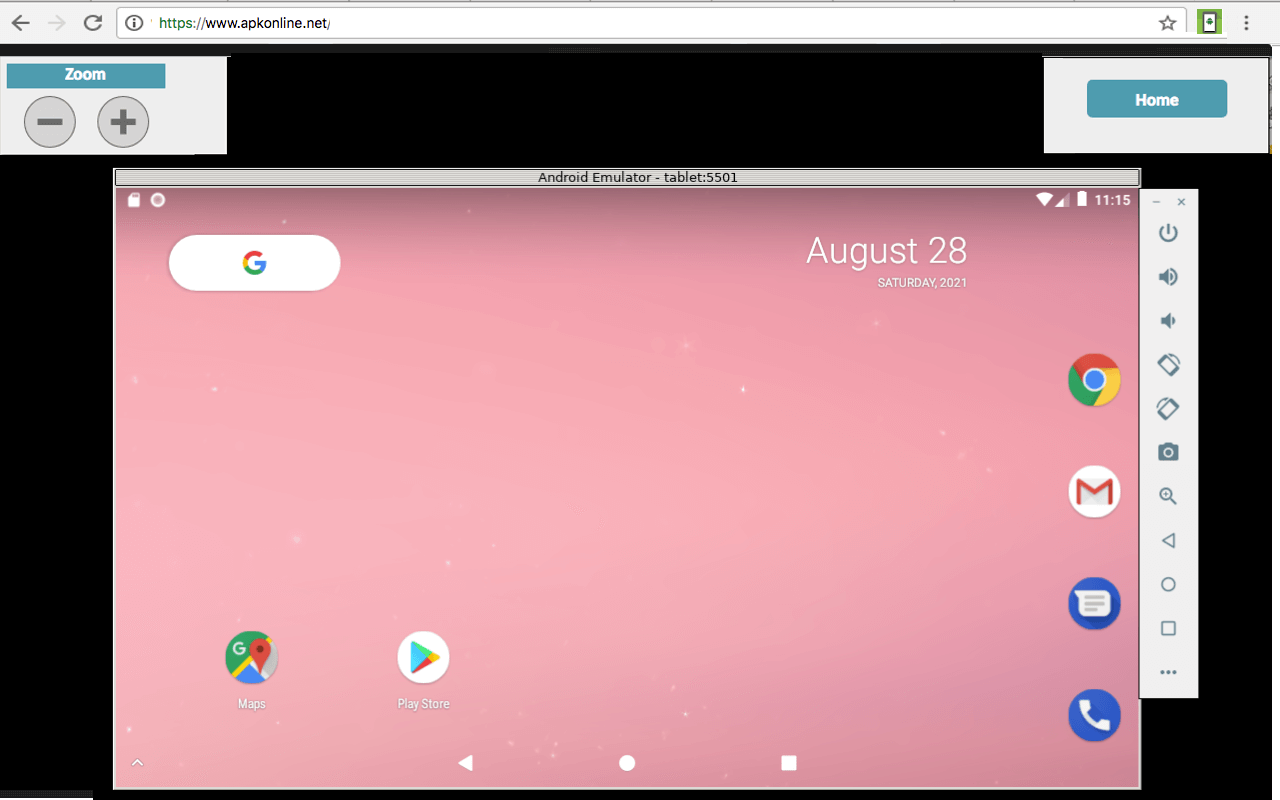
Task: Click the emulator sidebar back triangle
Action: [x=1167, y=540]
